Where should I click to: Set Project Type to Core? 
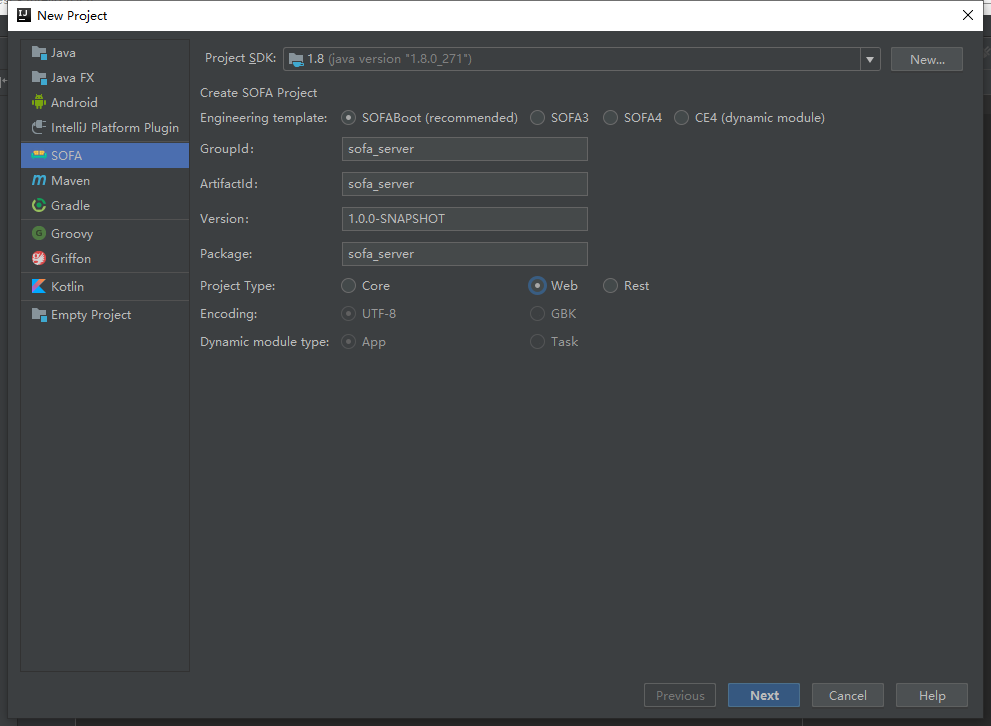click(365, 286)
